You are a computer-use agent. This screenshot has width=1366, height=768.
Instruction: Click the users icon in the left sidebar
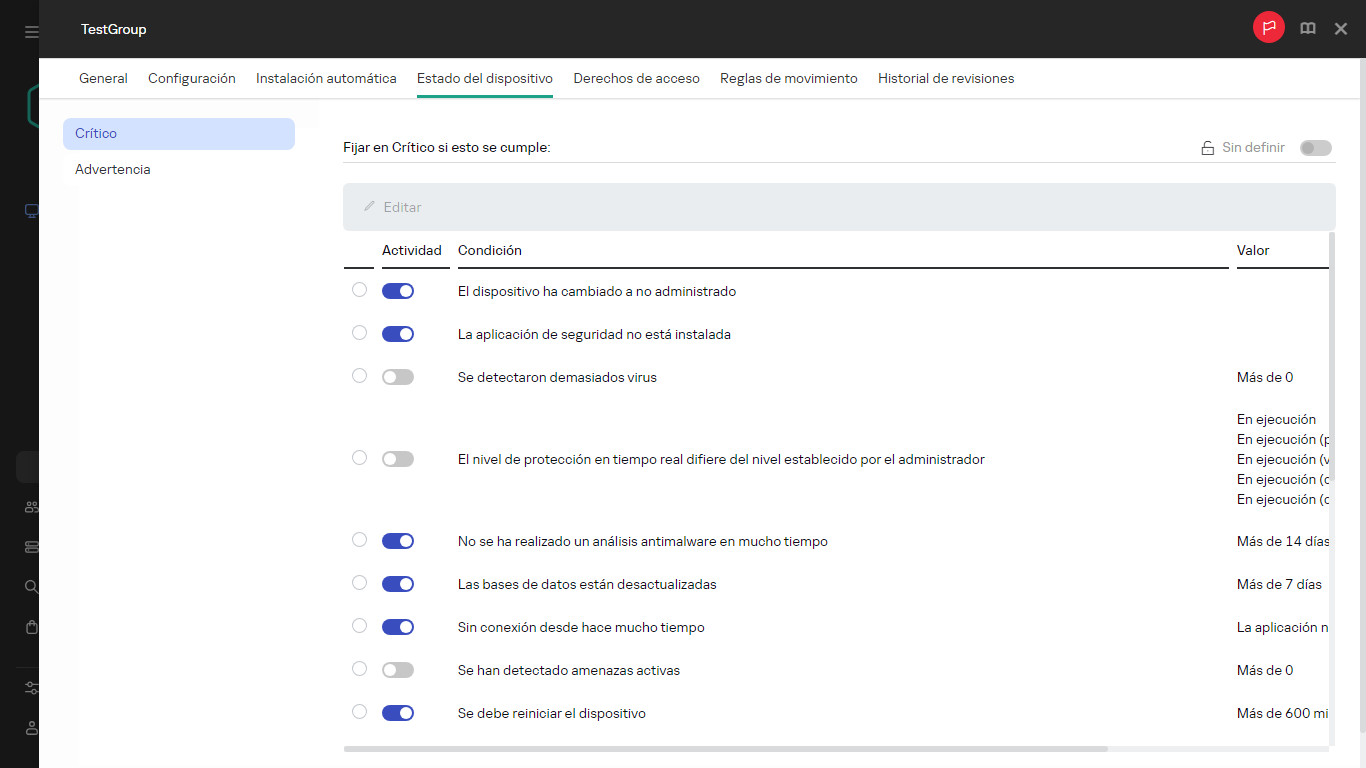(30, 507)
